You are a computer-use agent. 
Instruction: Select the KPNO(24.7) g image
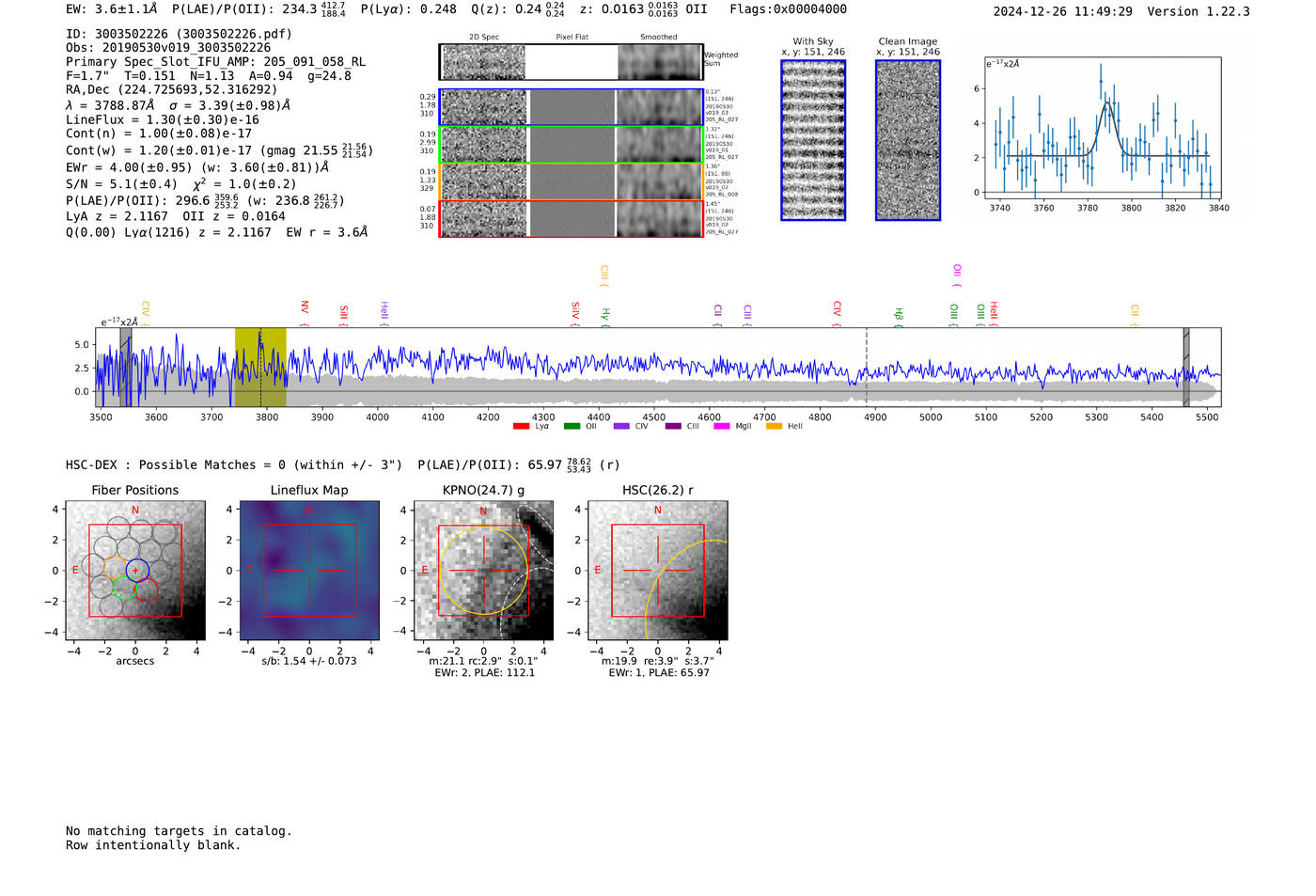483,571
